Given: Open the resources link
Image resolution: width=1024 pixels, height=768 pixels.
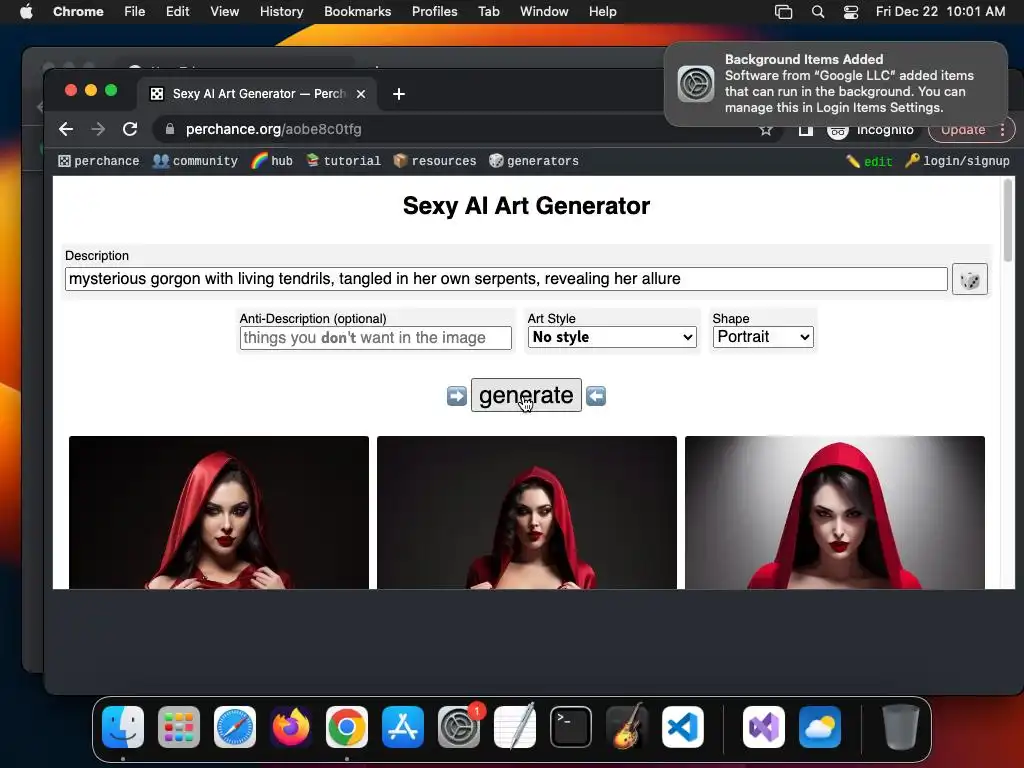Looking at the screenshot, I should tap(434, 161).
